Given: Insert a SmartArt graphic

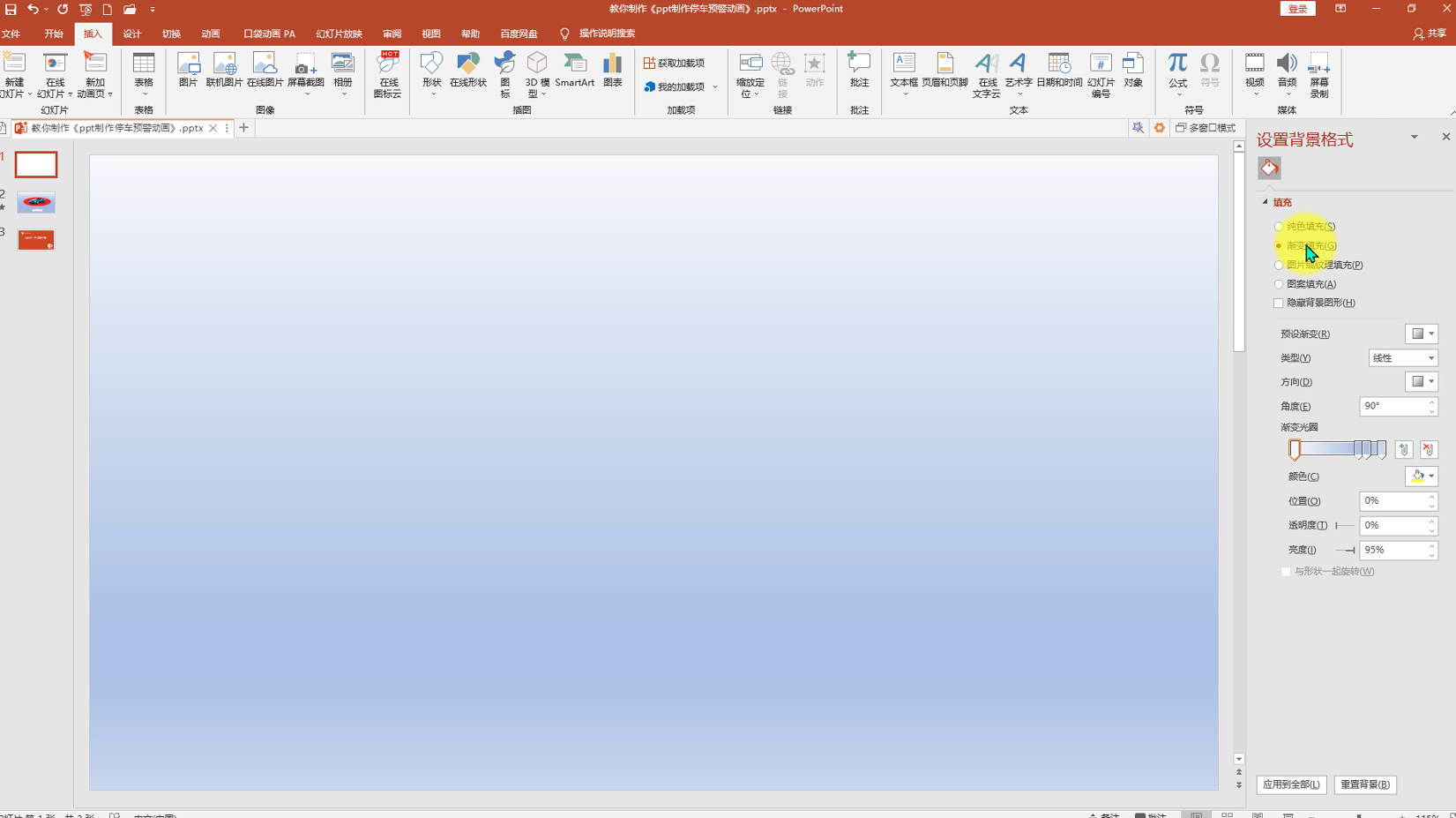Looking at the screenshot, I should (575, 70).
